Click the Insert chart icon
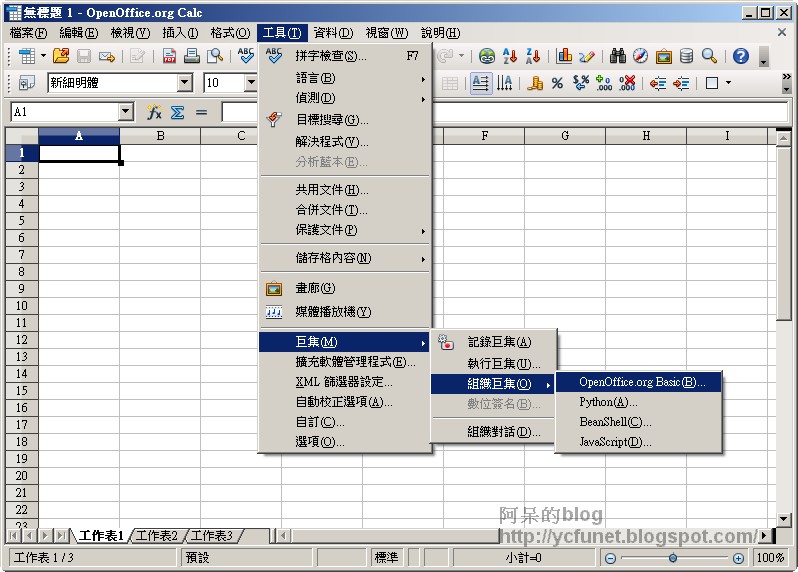This screenshot has height=572, width=798. [564, 56]
